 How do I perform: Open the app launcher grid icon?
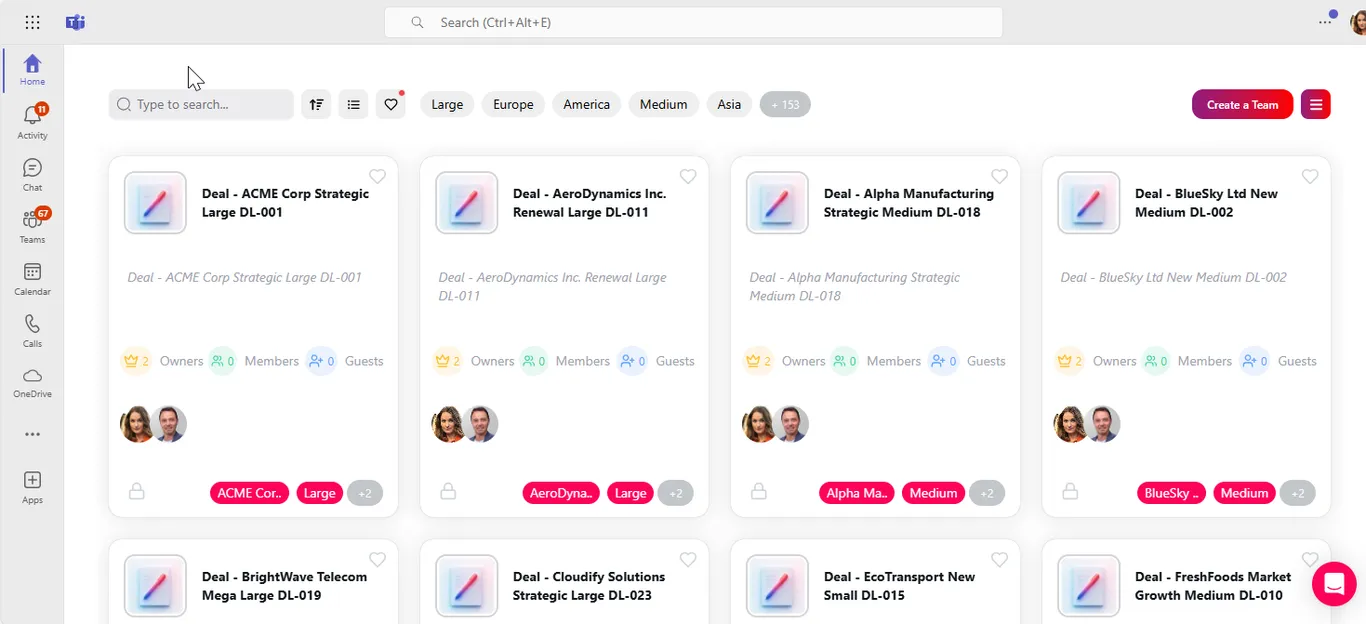click(32, 22)
